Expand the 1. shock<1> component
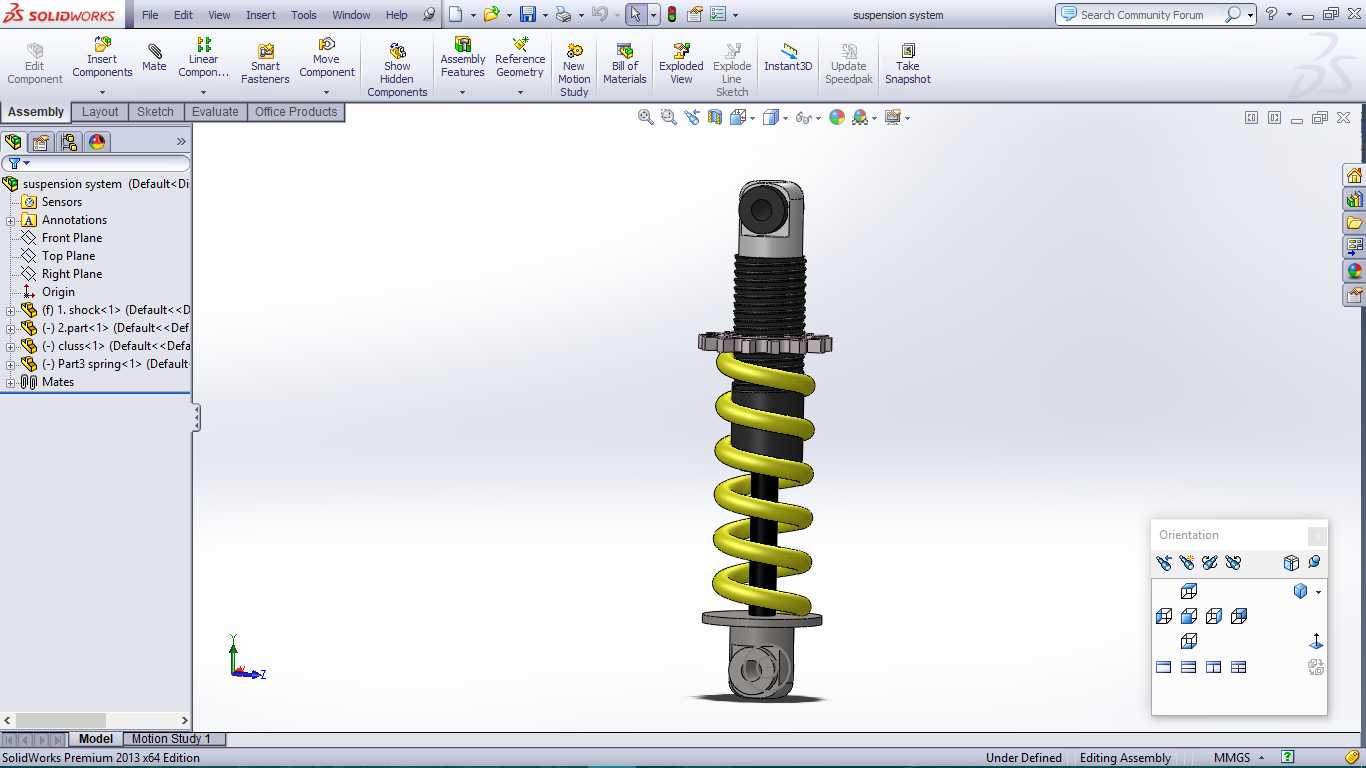Screen dimensions: 1366x768 (11, 311)
